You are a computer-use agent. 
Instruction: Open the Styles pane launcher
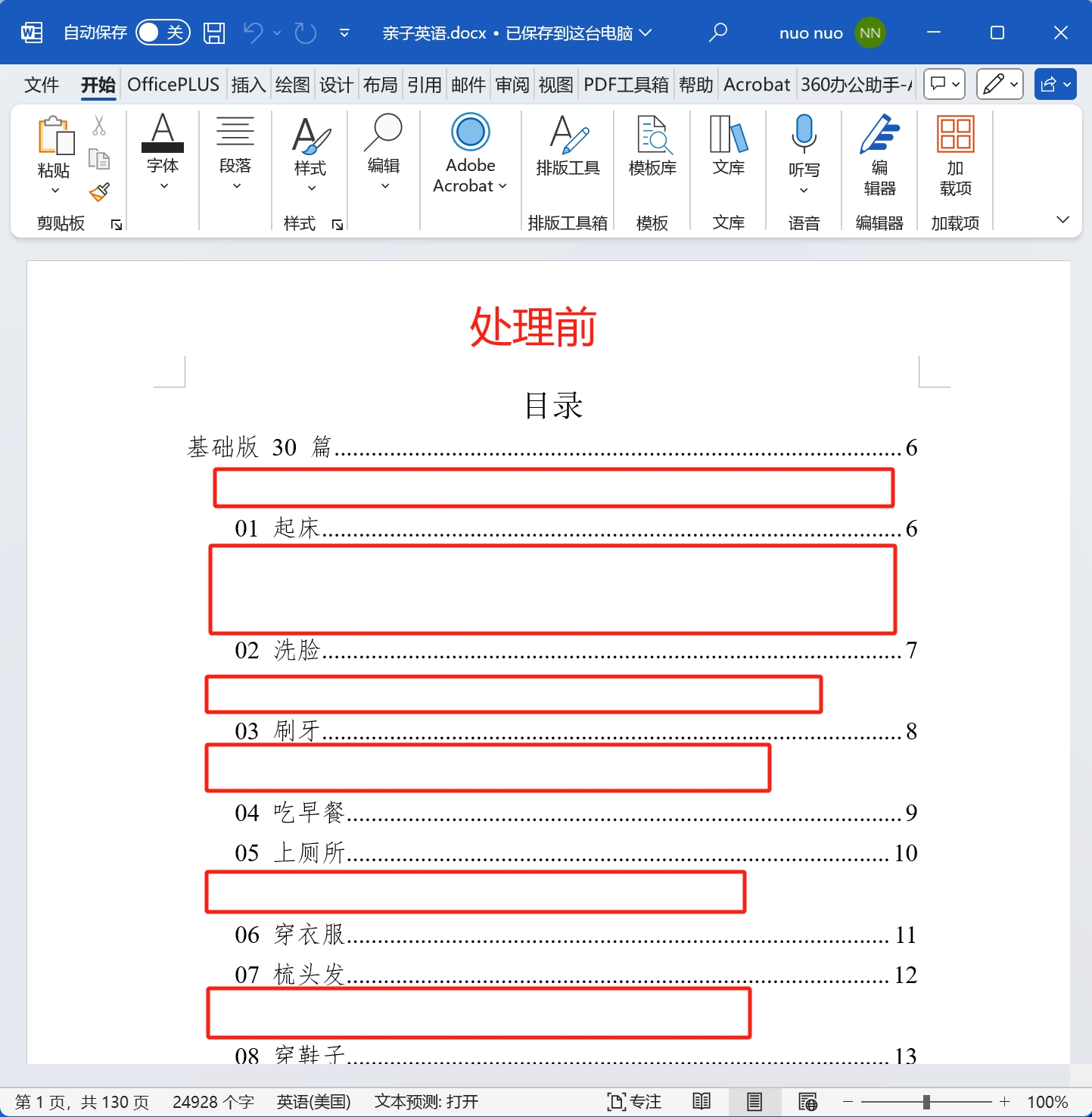coord(338,224)
